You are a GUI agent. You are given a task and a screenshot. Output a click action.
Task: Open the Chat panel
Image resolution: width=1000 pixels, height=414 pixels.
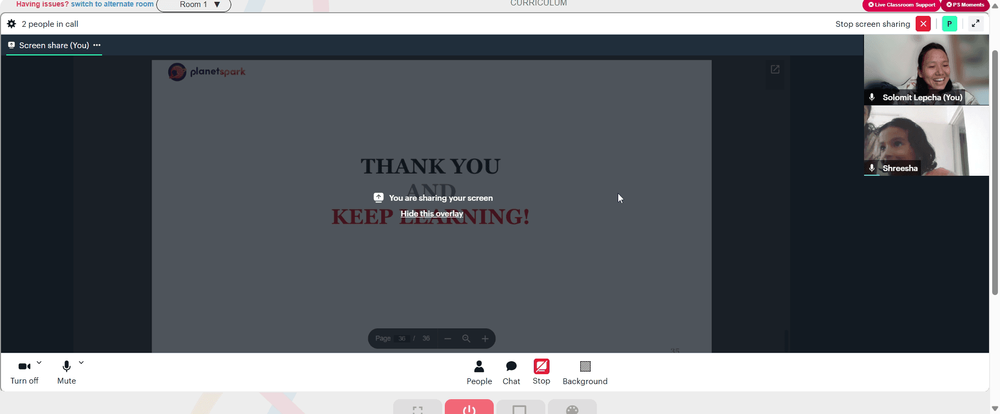point(511,373)
